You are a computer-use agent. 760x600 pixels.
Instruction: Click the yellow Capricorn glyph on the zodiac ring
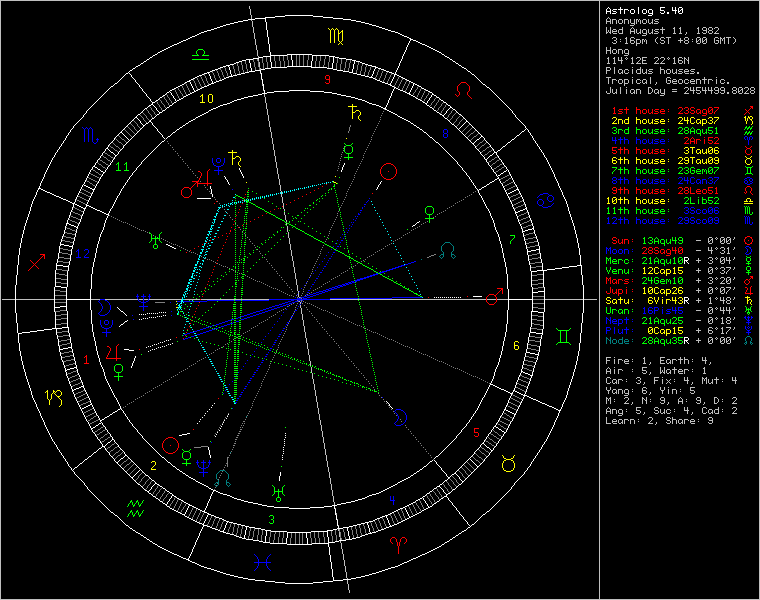54,397
